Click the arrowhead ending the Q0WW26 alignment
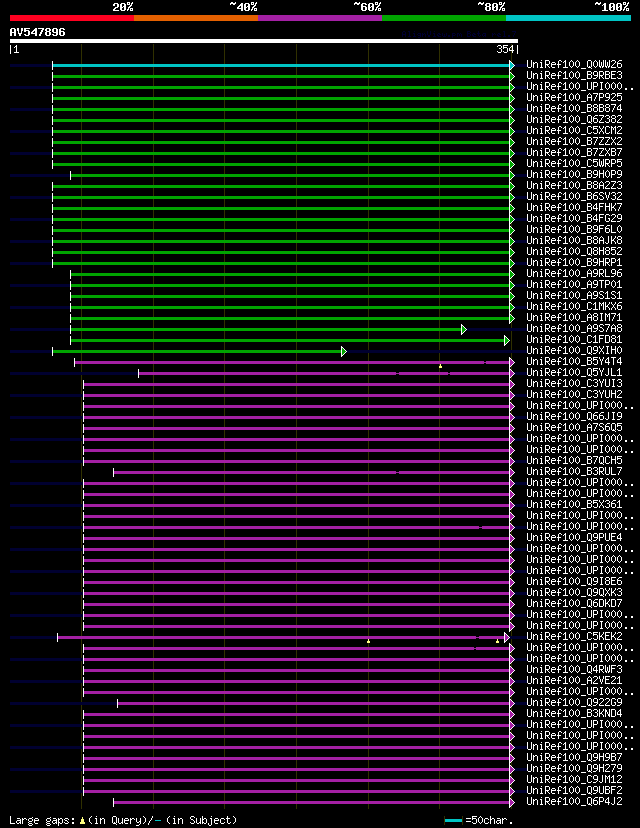This screenshot has width=640, height=828. click(x=512, y=65)
